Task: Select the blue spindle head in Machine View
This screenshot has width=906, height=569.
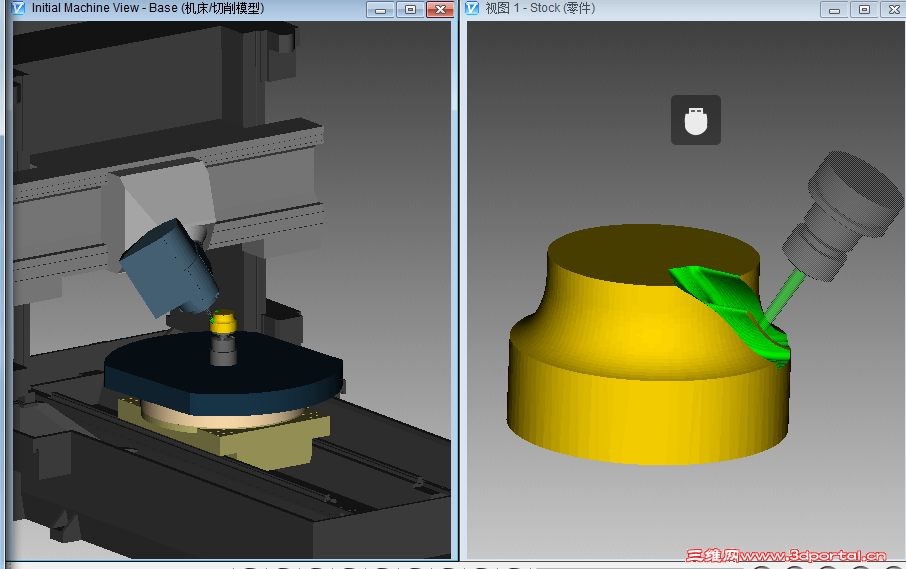Action: 169,267
